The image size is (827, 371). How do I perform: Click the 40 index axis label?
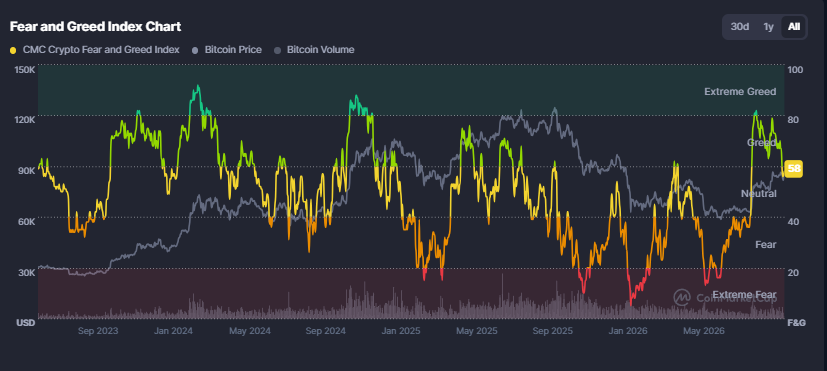(792, 222)
